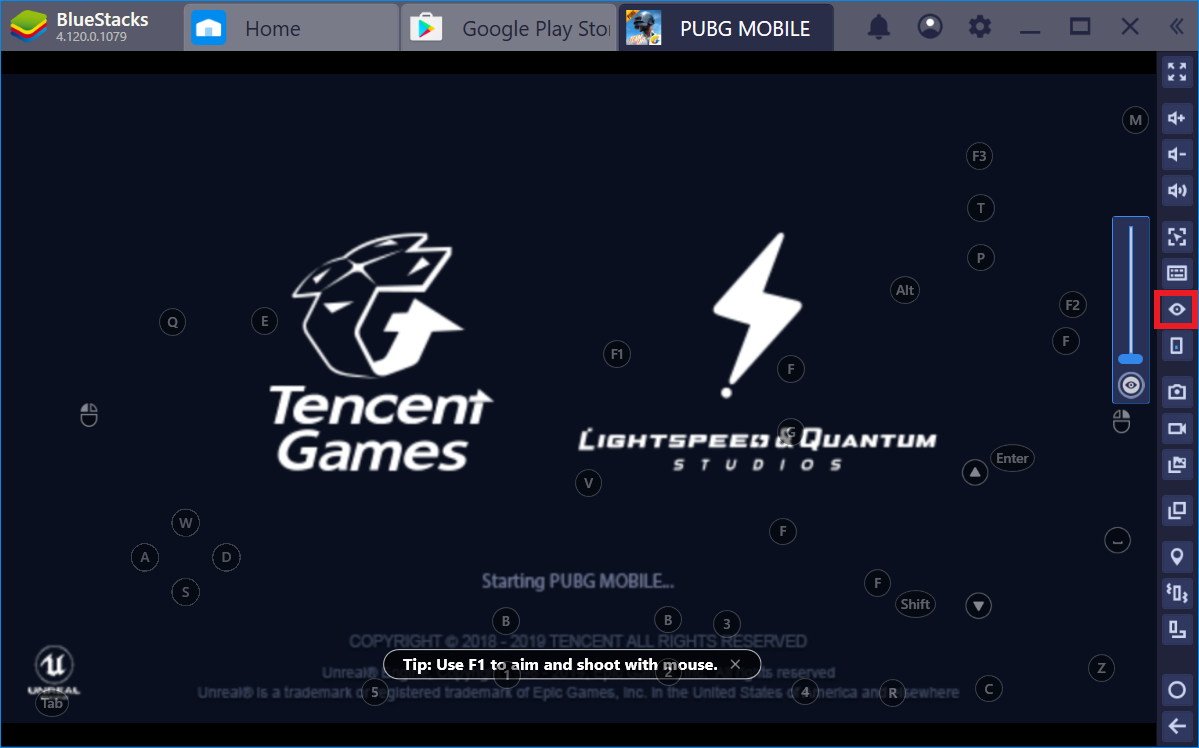Click the shake device icon
Screen dimensions: 1199x748
point(1177,593)
